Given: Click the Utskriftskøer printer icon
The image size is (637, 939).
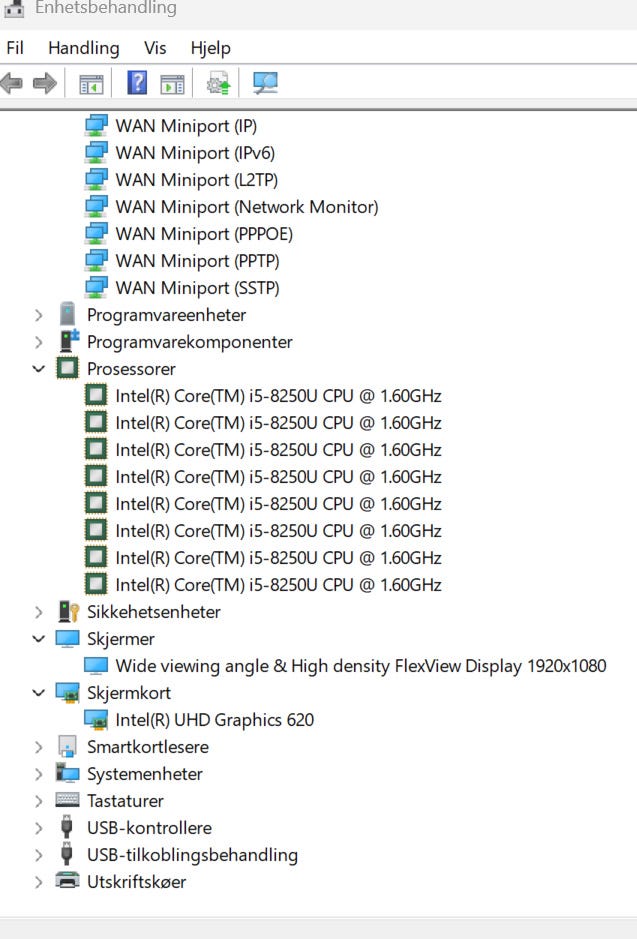Looking at the screenshot, I should (x=67, y=880).
